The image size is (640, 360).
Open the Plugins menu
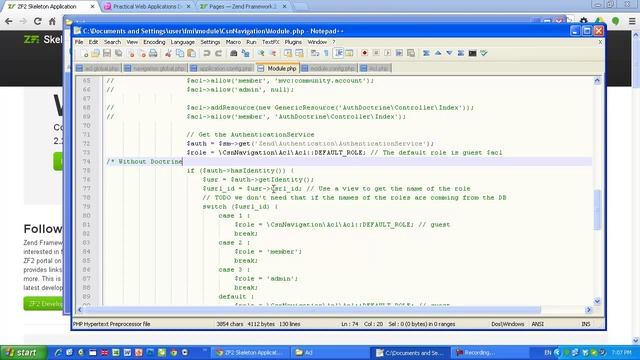293,42
